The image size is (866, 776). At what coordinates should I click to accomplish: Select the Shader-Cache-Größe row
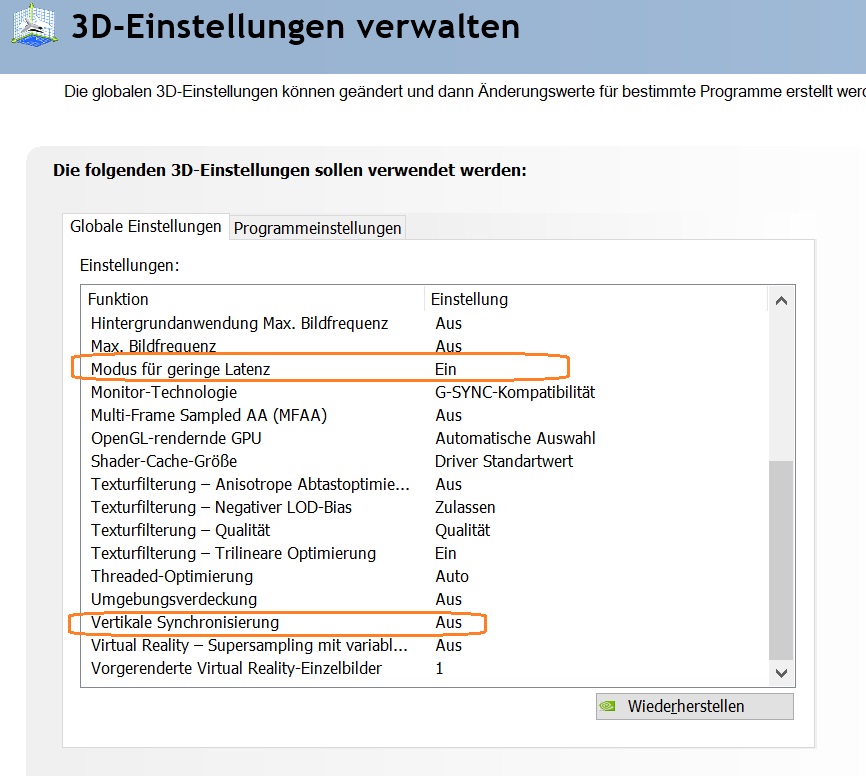[424, 461]
